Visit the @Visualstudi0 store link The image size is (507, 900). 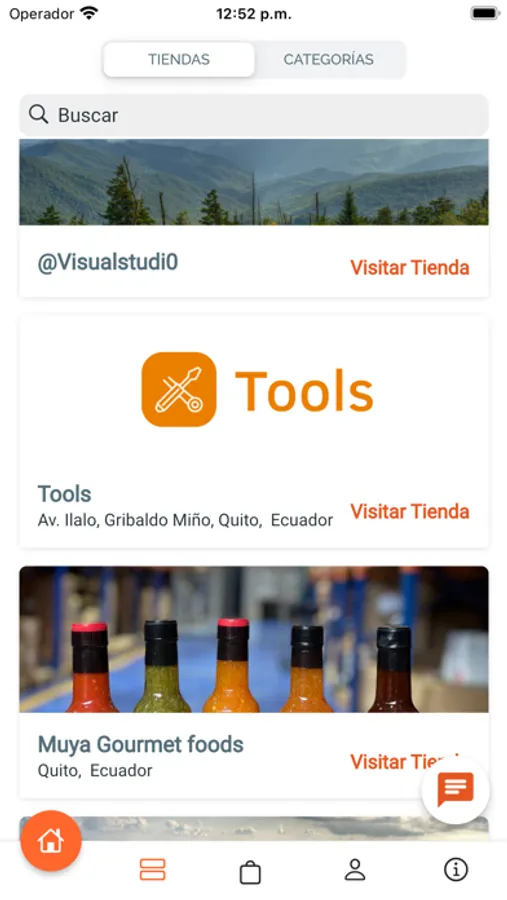click(x=409, y=267)
